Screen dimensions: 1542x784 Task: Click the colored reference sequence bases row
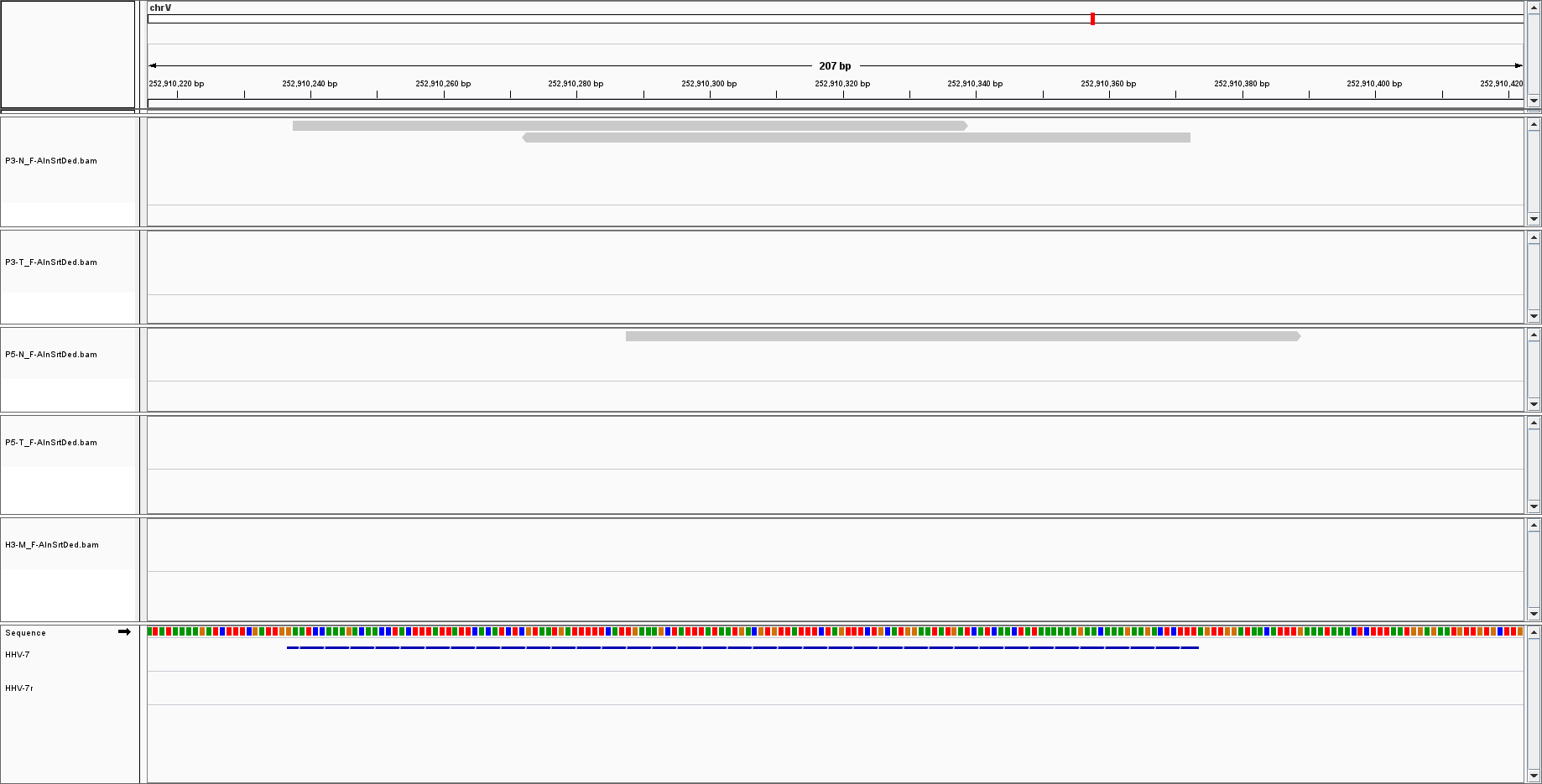point(835,631)
